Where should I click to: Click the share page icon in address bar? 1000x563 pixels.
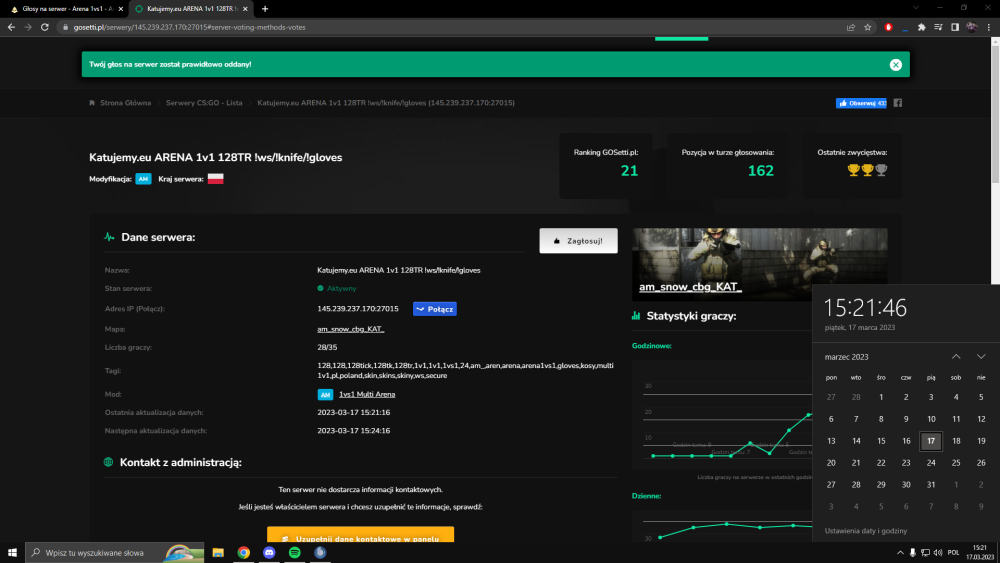[x=850, y=27]
